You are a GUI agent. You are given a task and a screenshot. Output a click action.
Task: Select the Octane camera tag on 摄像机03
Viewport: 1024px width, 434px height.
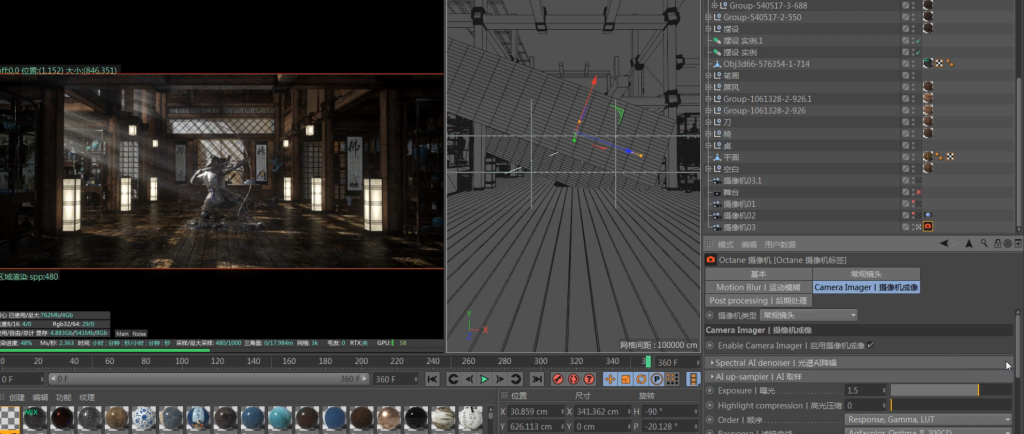(x=927, y=227)
